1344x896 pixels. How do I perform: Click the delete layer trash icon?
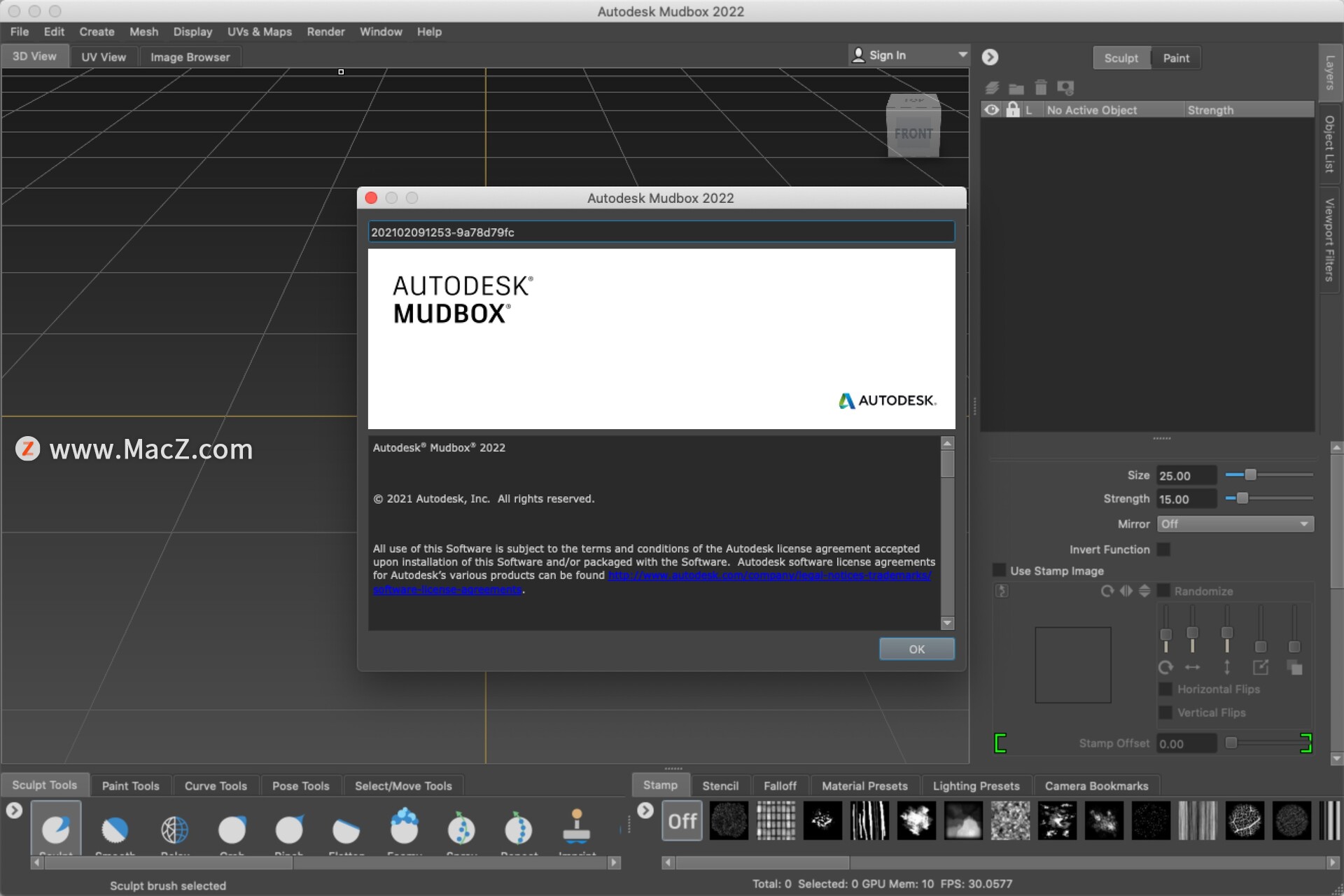point(1041,87)
